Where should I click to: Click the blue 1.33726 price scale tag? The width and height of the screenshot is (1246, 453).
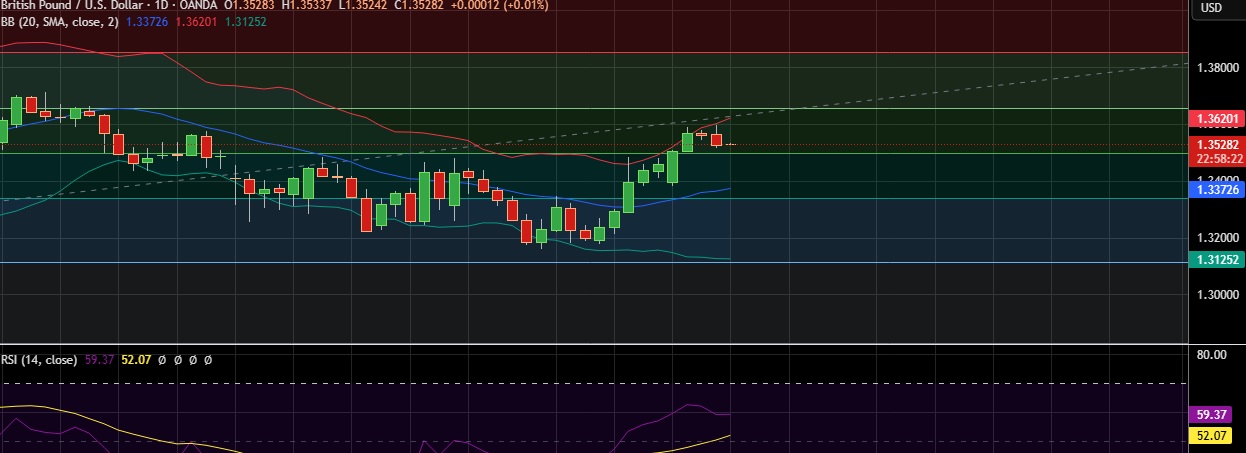pos(1216,188)
